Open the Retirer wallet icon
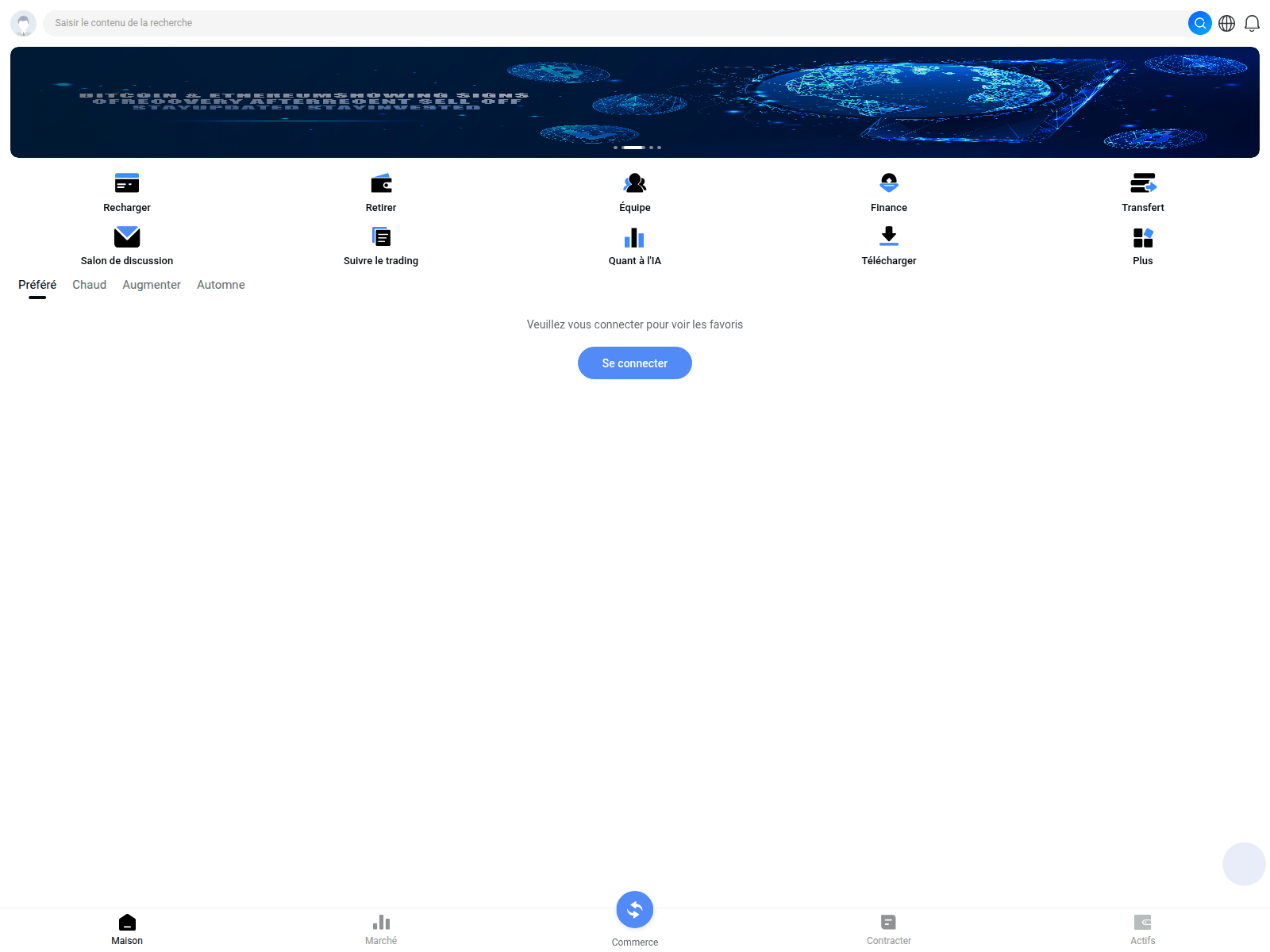Screen dimensions: 1270x952 (381, 183)
